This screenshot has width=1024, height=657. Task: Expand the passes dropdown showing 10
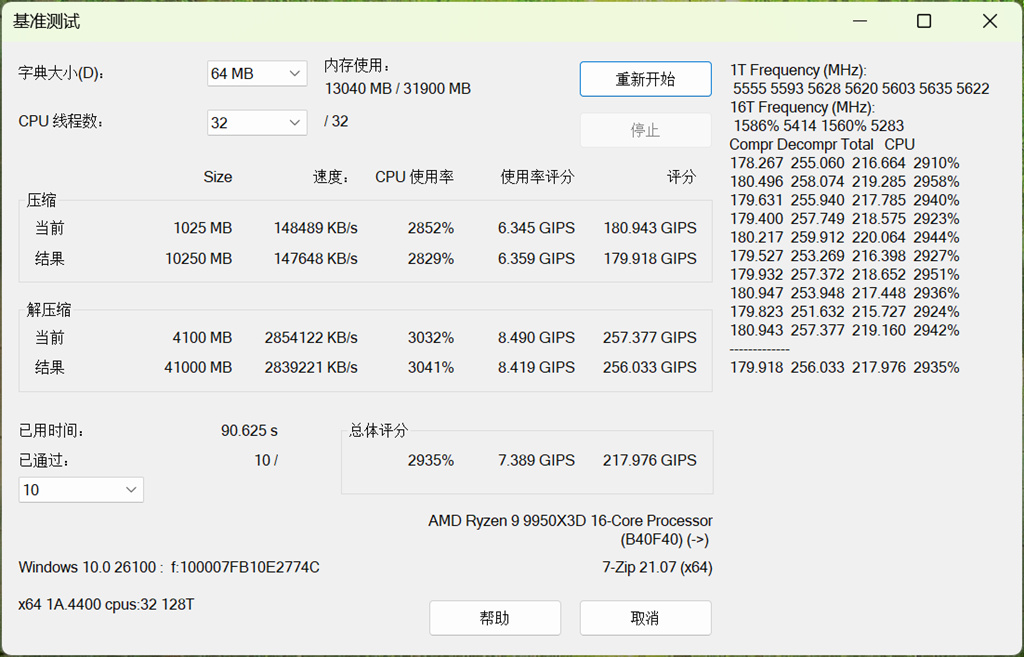tap(81, 490)
